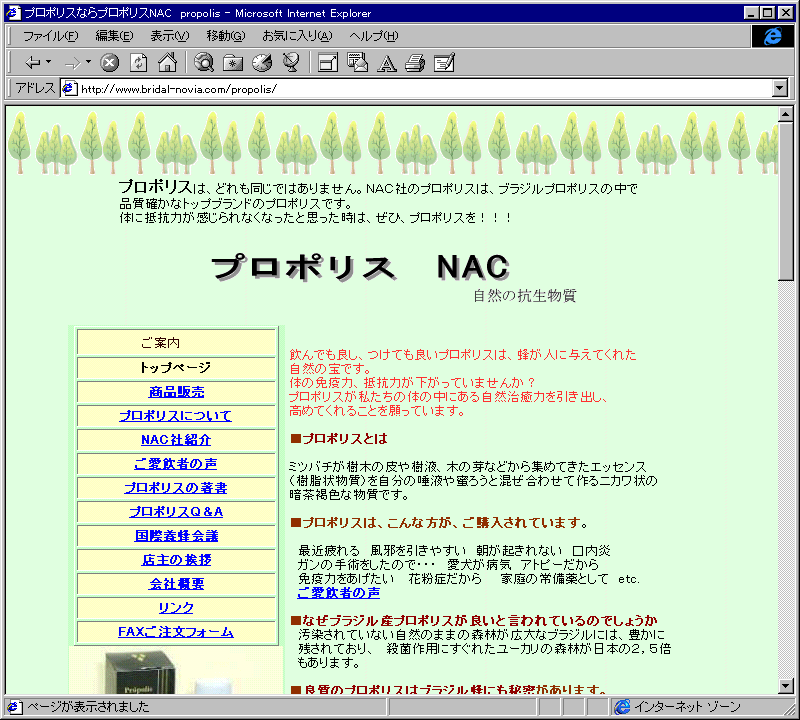Image resolution: width=800 pixels, height=720 pixels.
Task: Click the Font size 'A' toolbar icon
Action: tap(386, 63)
